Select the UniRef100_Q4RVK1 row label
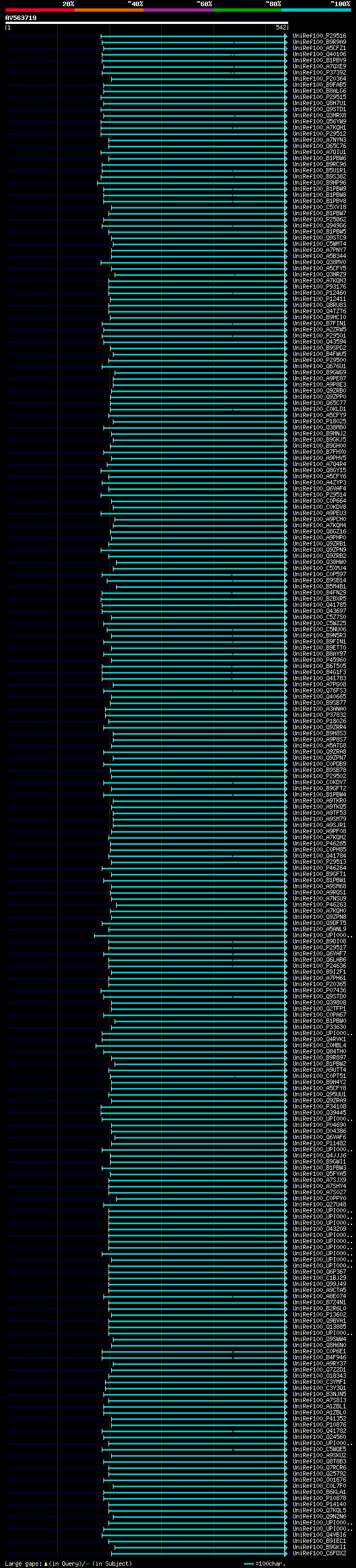 [319, 1039]
